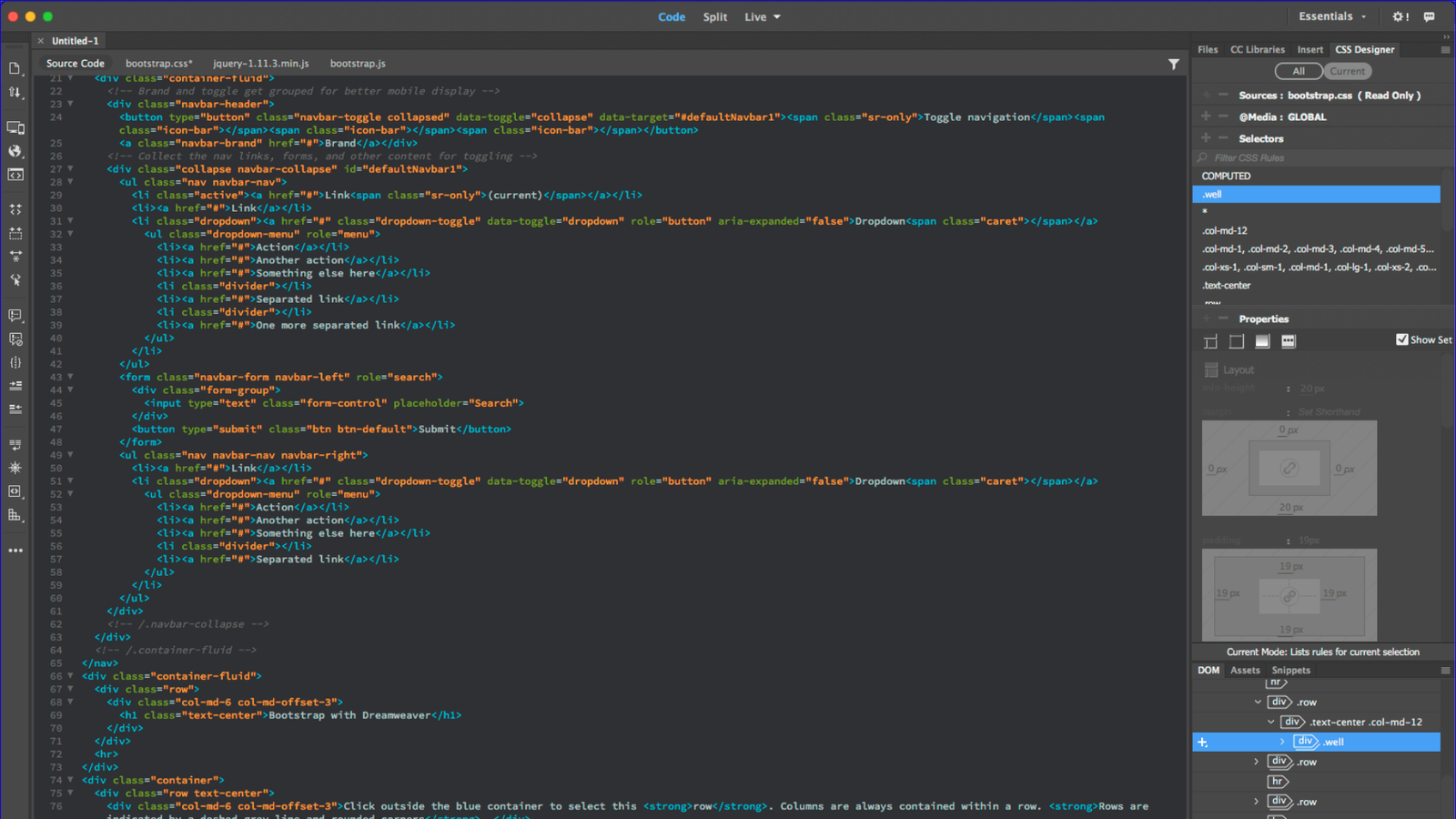The image size is (1456, 819).
Task: Switch CSS Designer to Current mode
Action: (1347, 71)
